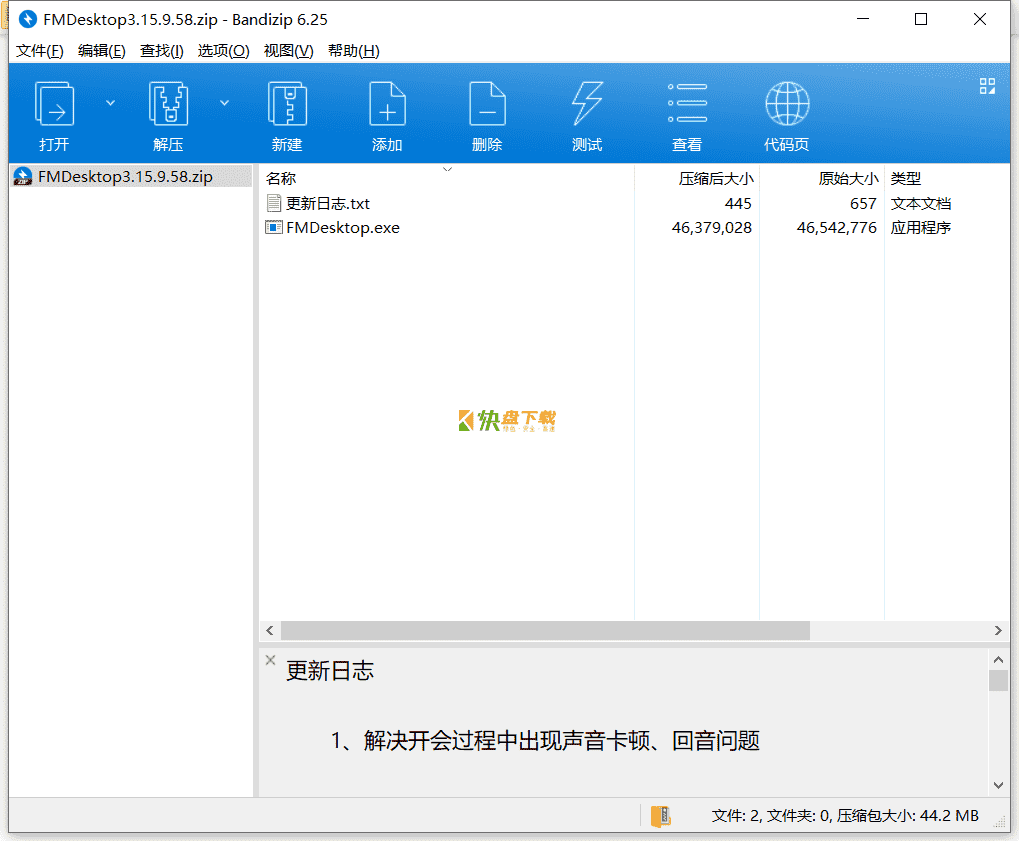Click the archive icon in the status bar

(660, 816)
